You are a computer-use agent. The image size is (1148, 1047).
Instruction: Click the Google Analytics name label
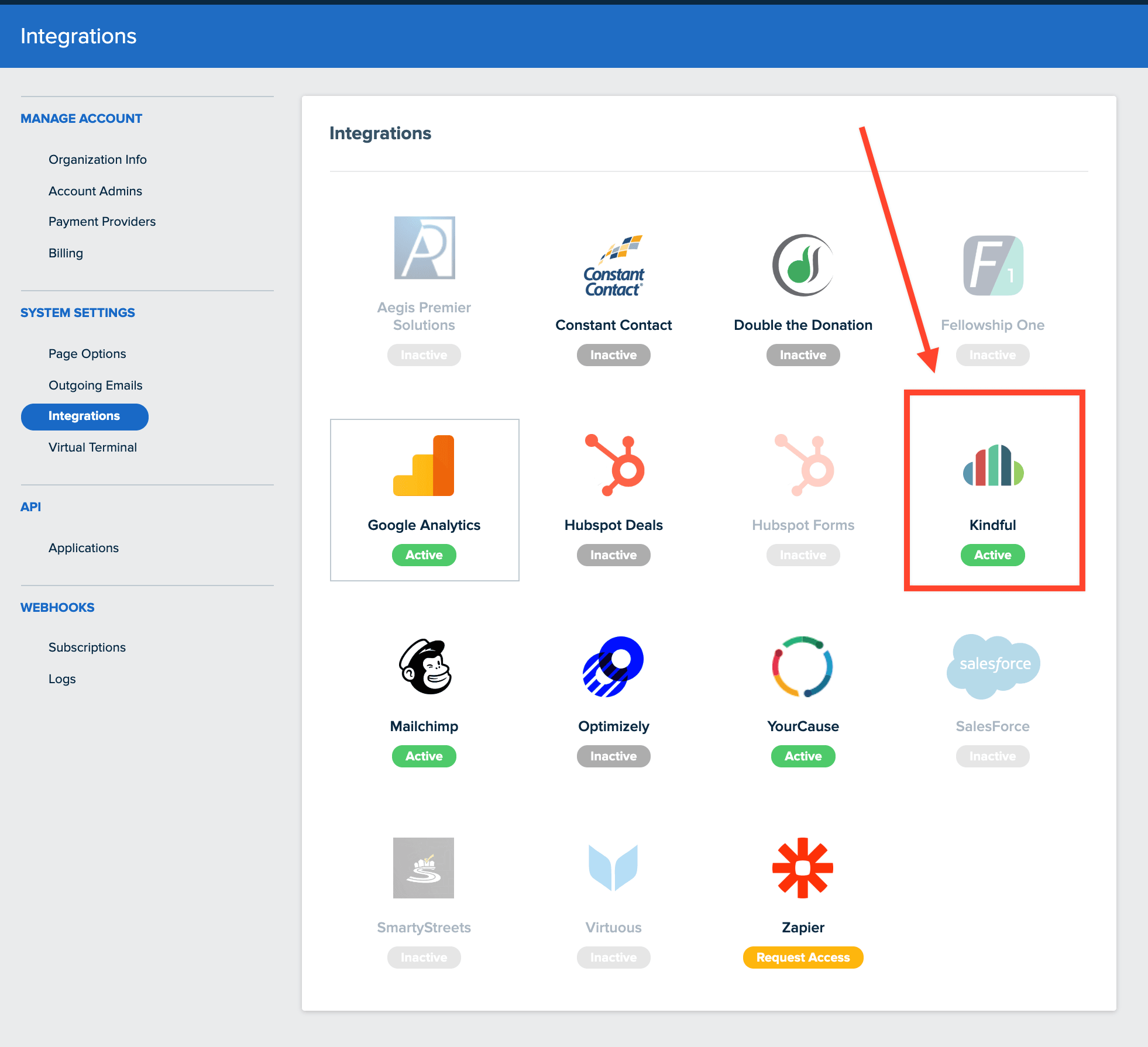424,525
